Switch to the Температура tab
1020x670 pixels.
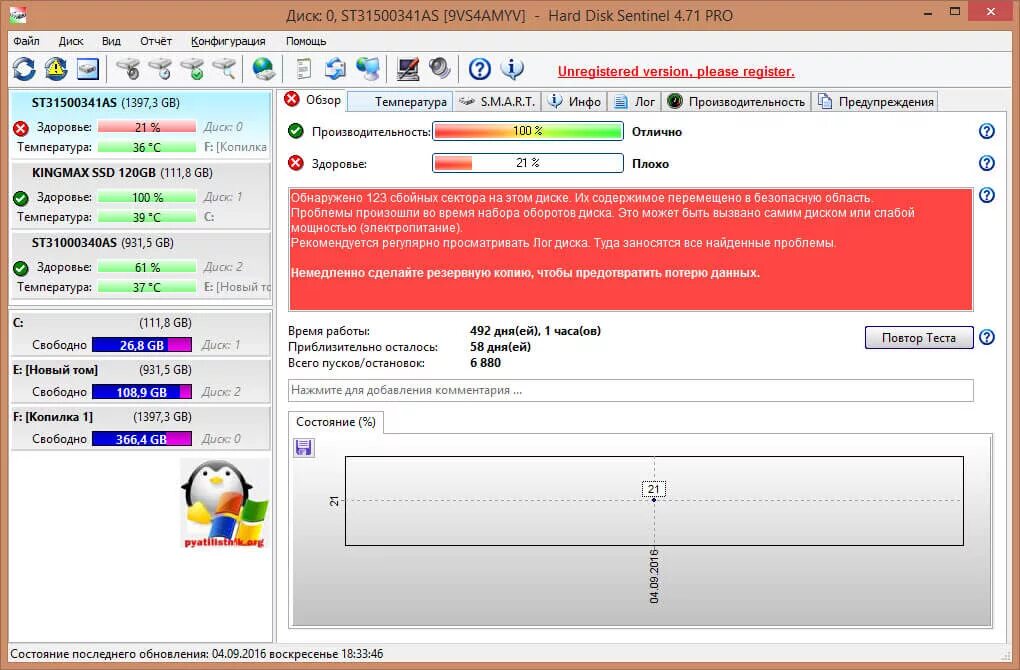click(x=400, y=102)
